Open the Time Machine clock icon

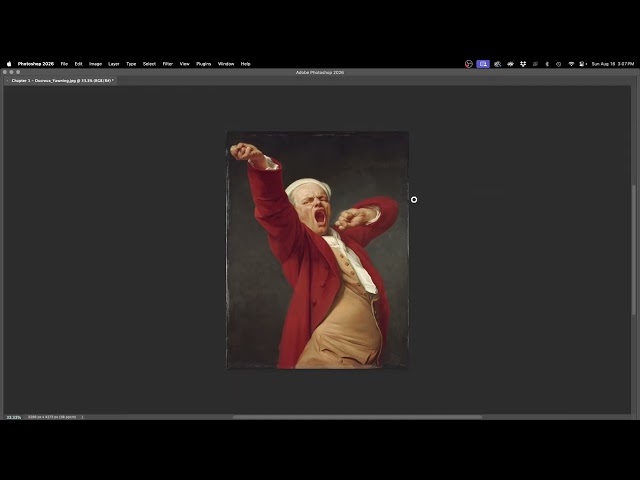[558, 64]
